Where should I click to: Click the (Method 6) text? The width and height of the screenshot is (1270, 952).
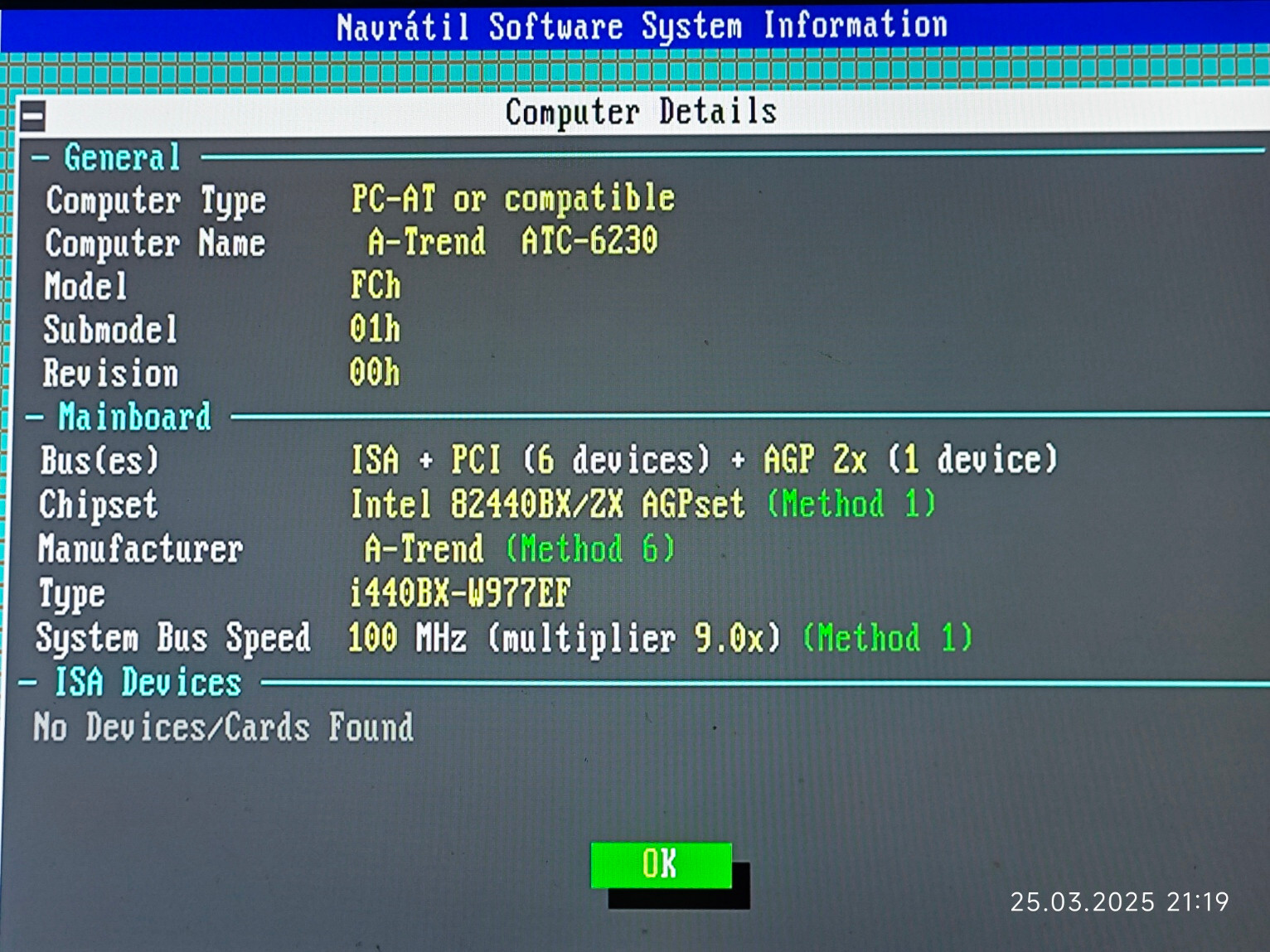click(590, 548)
